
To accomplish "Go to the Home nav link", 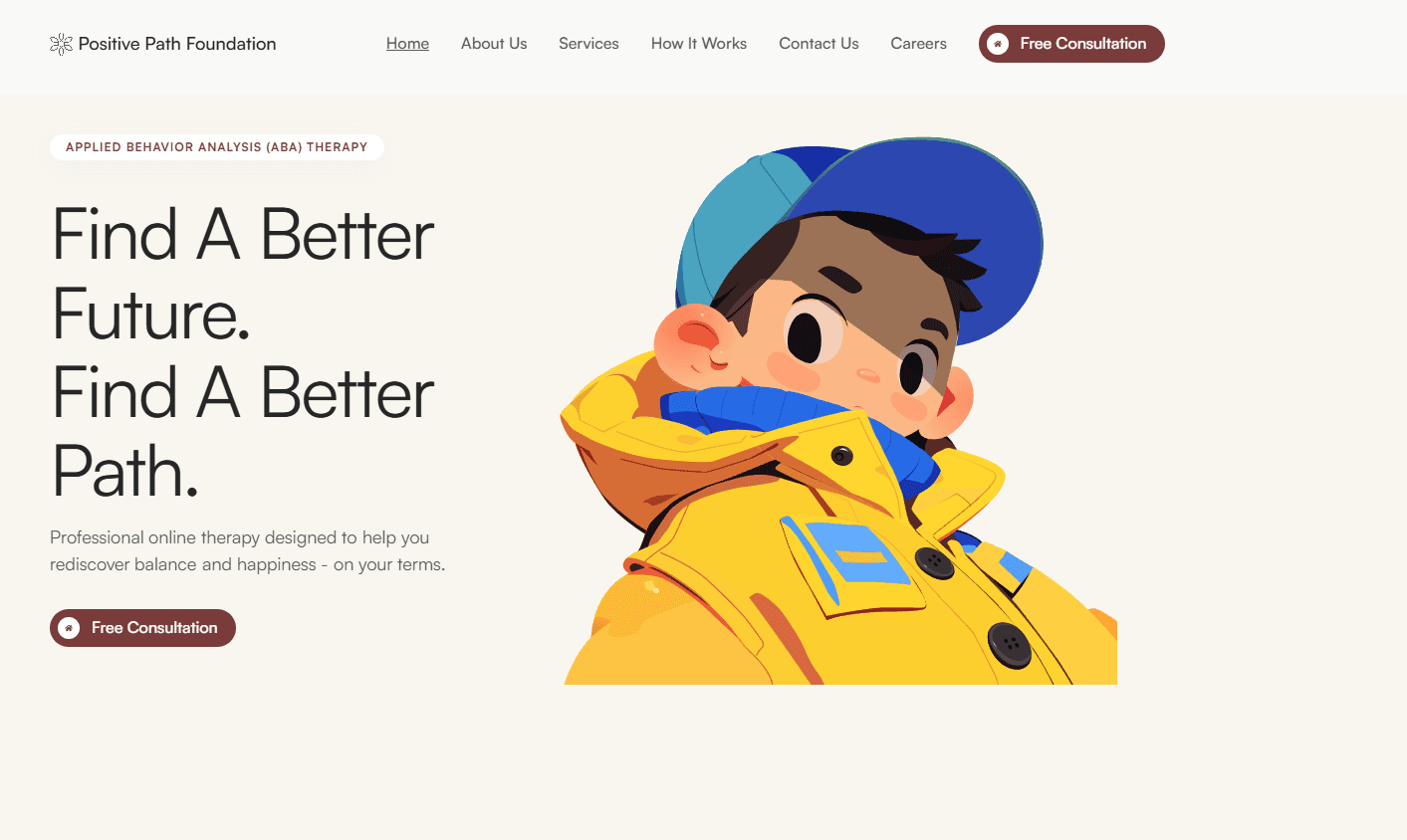I will (x=407, y=44).
